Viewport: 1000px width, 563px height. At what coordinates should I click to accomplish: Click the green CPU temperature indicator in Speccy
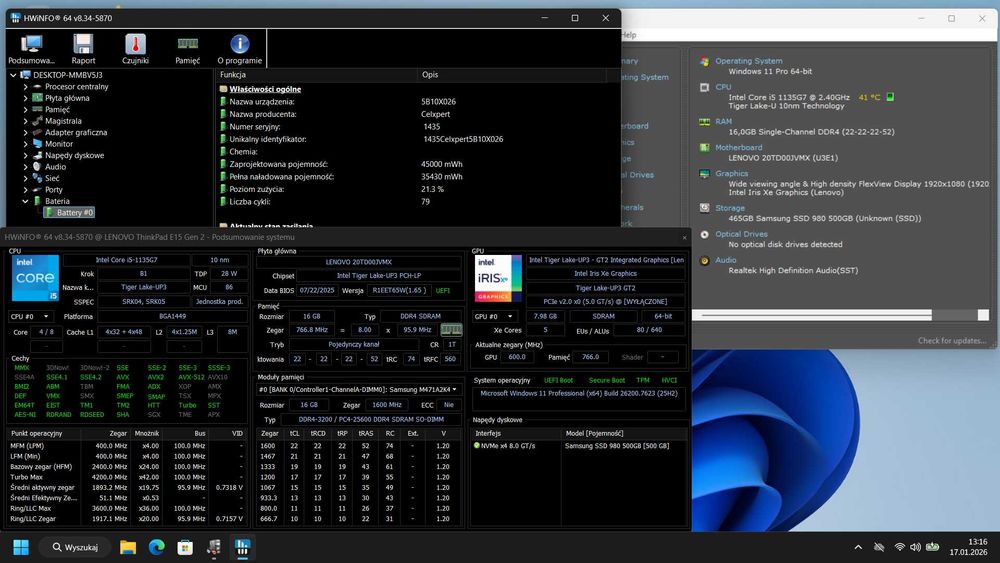point(890,97)
